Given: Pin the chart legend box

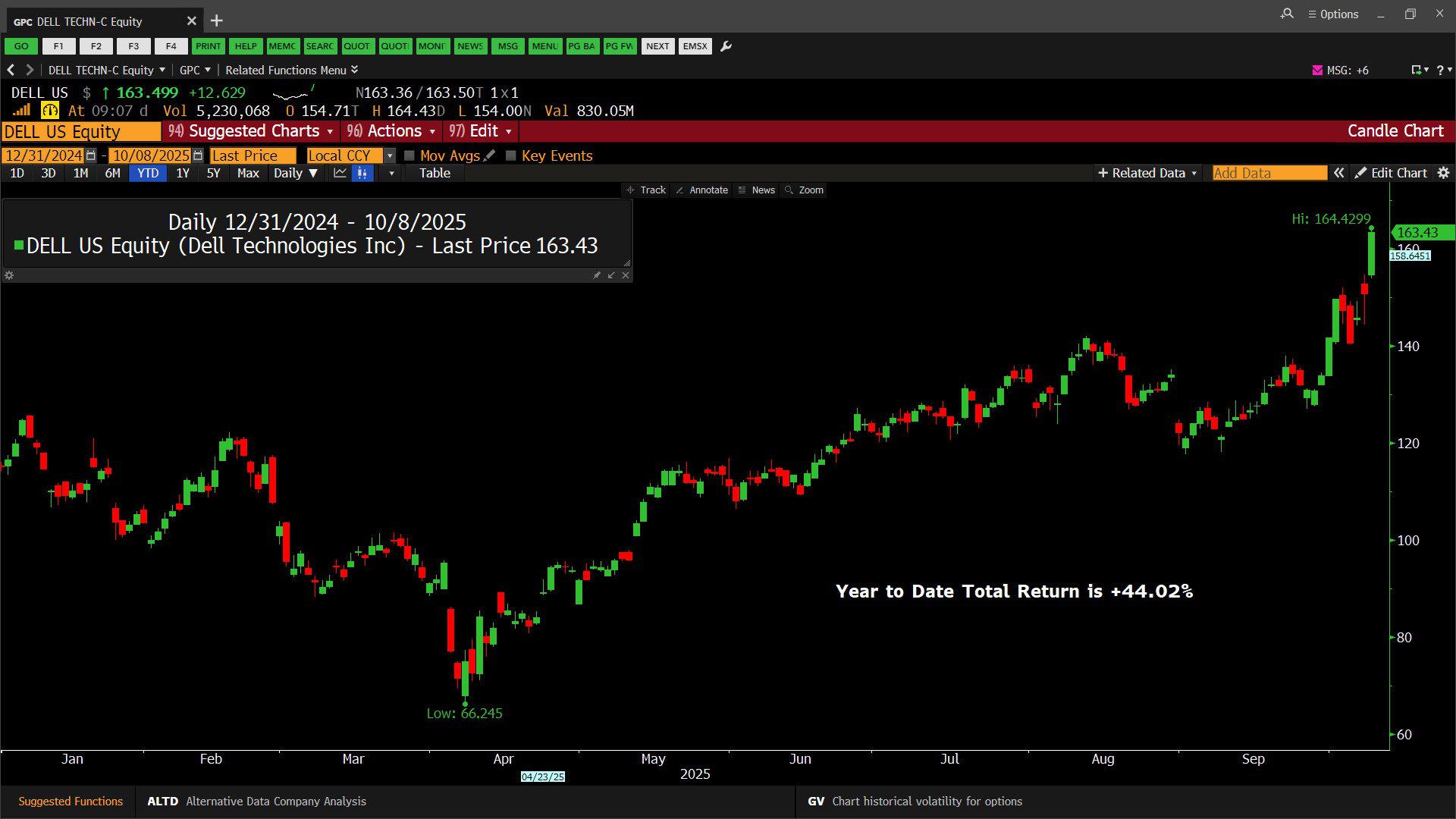Looking at the screenshot, I should pos(597,275).
